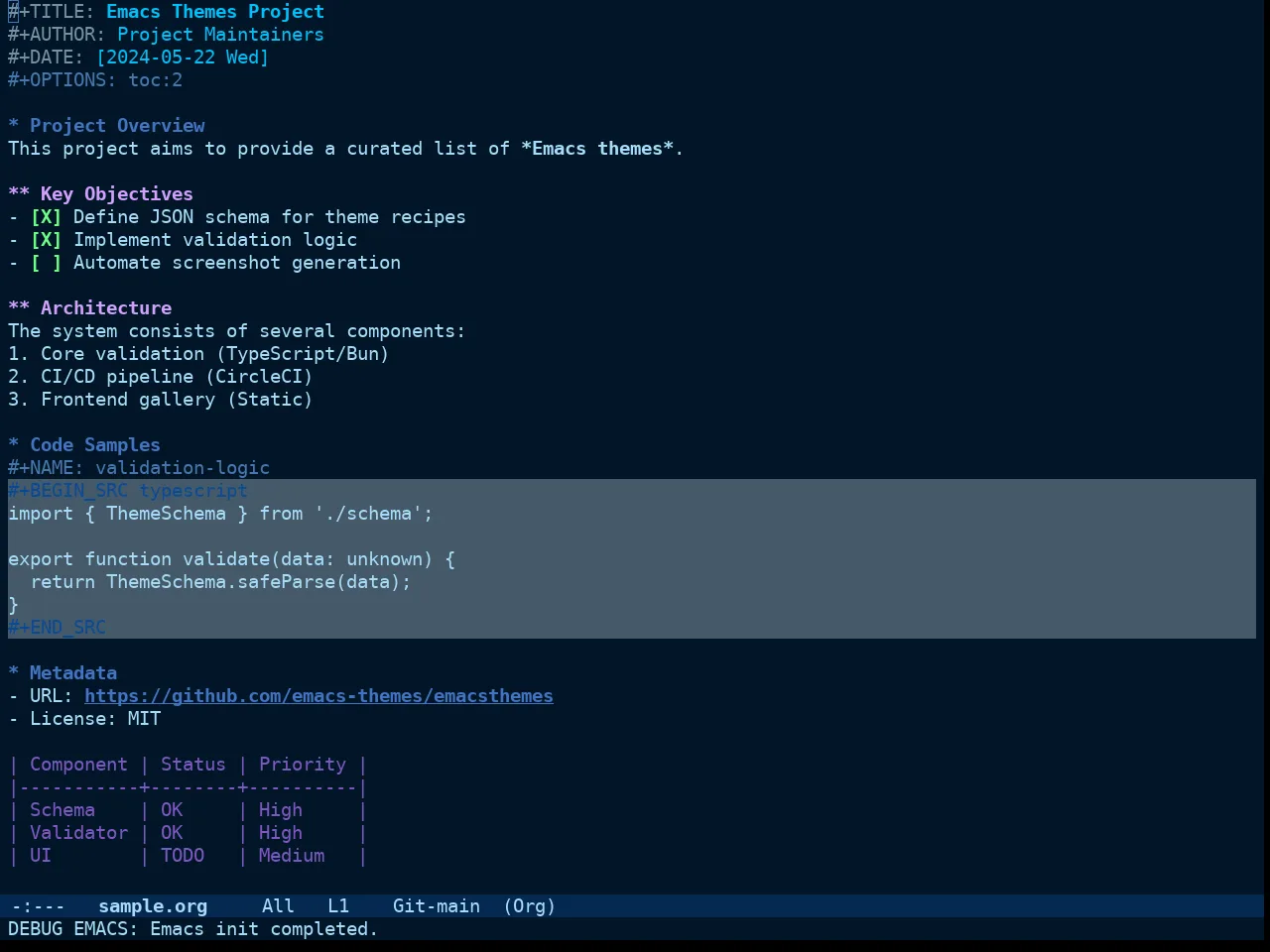
Task: Click the 'All' position indicator in mode line
Action: [278, 906]
